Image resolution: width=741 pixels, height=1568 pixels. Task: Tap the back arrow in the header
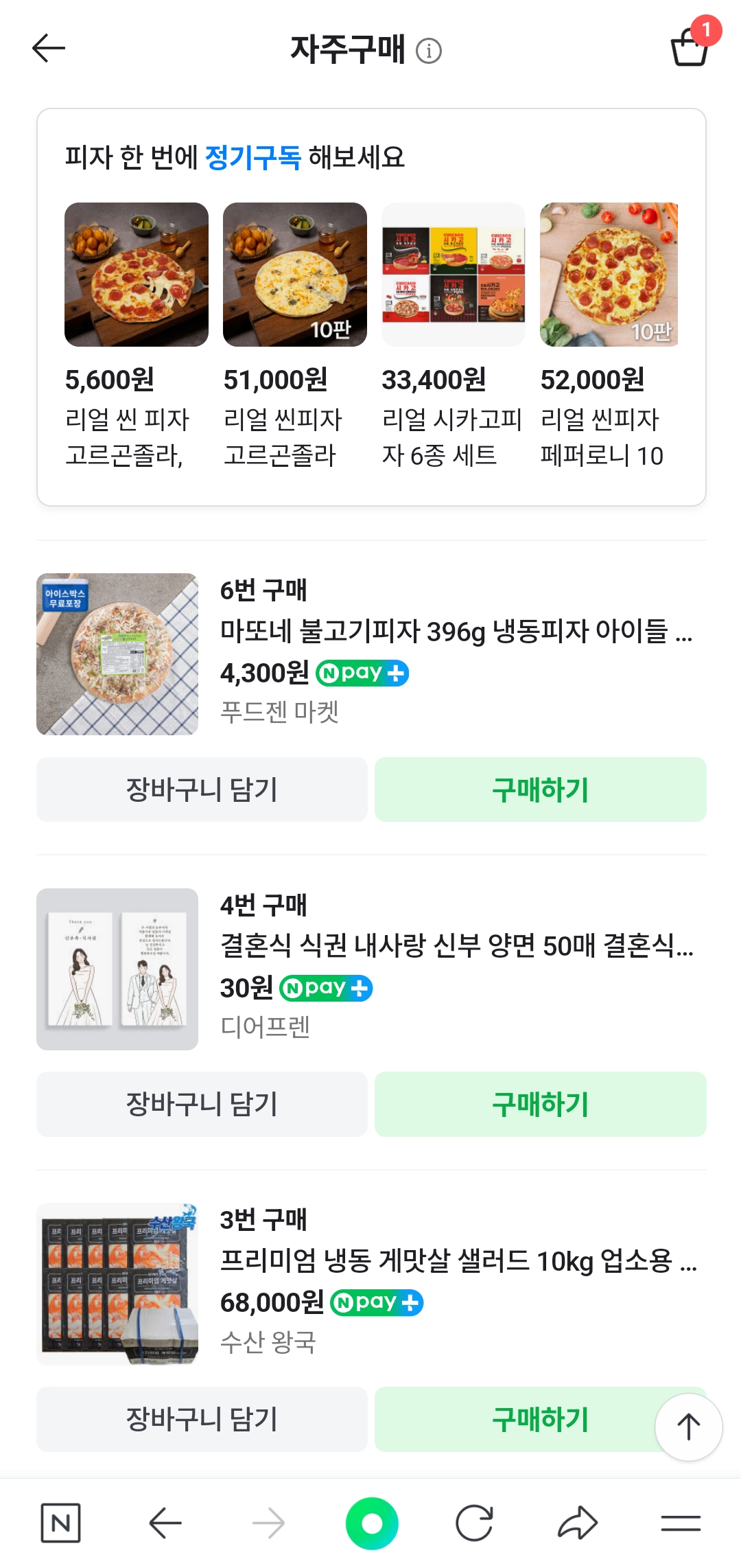coord(49,48)
